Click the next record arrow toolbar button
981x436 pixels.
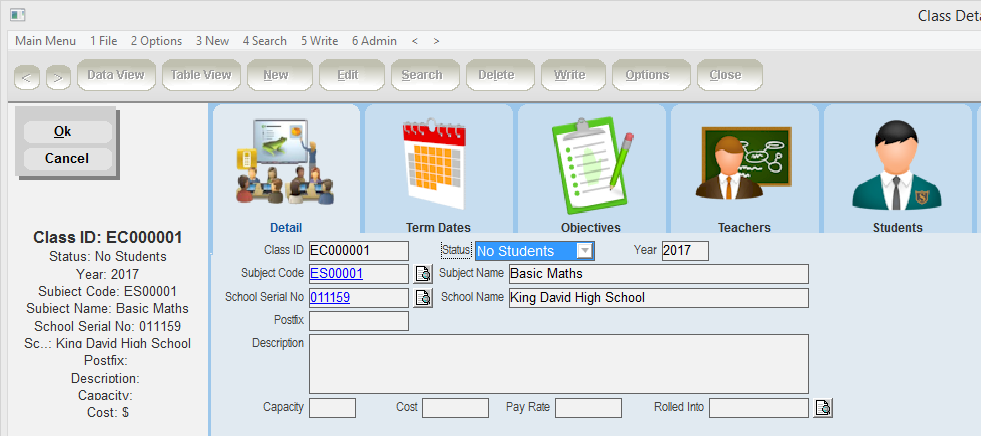click(x=58, y=78)
